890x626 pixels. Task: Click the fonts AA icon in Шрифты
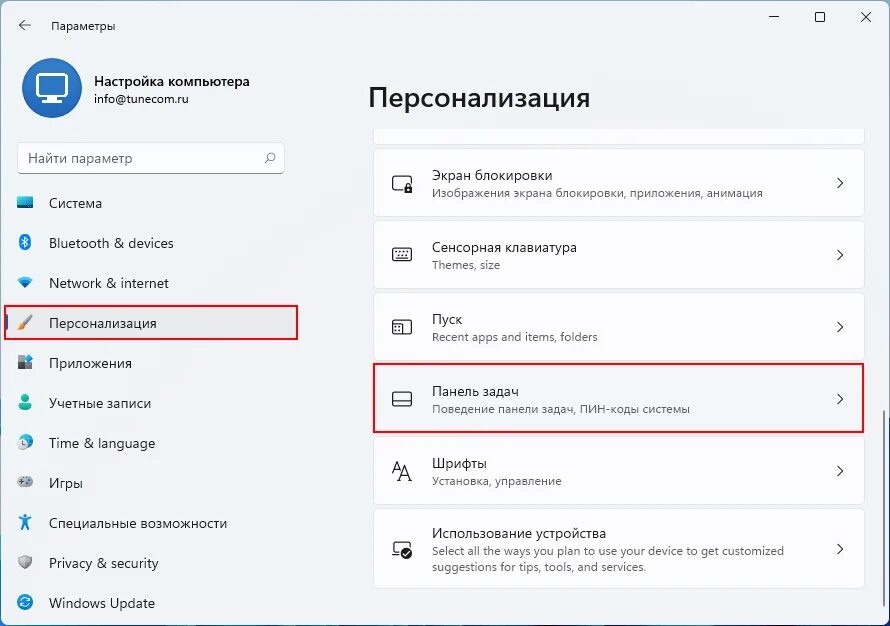pyautogui.click(x=402, y=470)
